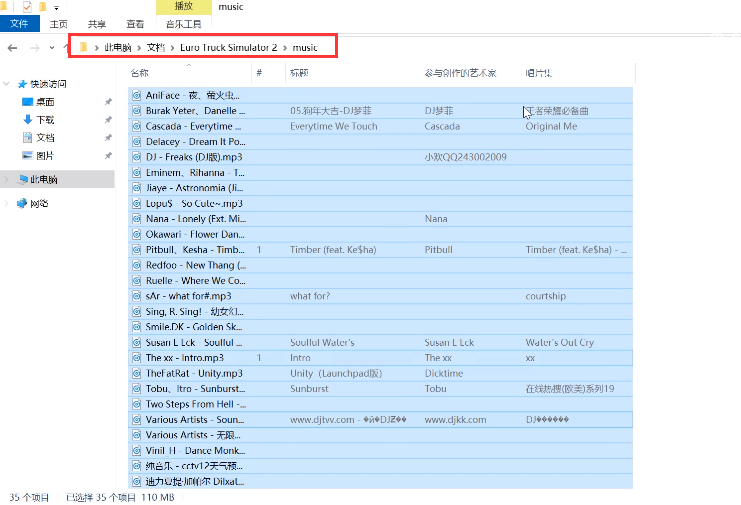Click the Timber (feat. Ke$ha) title cell
The height and width of the screenshot is (505, 741).
click(333, 250)
